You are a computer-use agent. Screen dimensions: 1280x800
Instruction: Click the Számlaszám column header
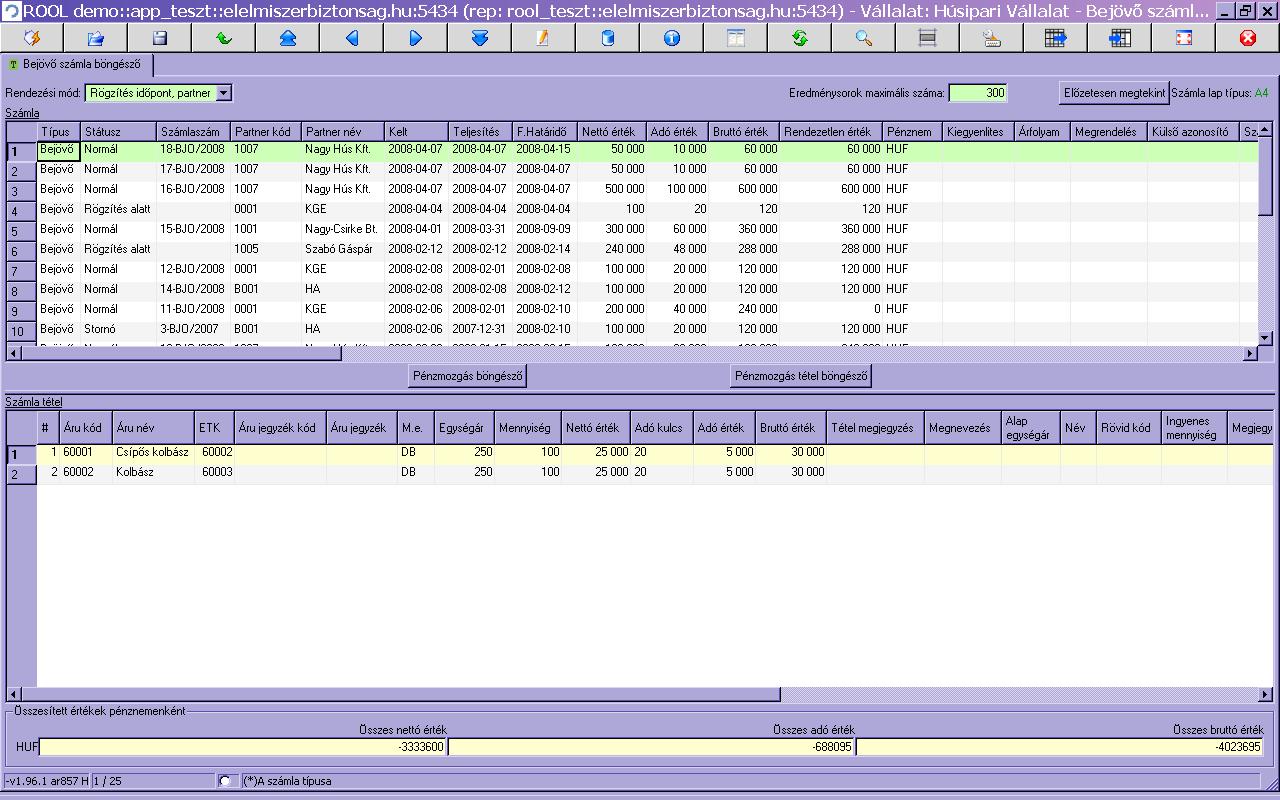(x=194, y=132)
